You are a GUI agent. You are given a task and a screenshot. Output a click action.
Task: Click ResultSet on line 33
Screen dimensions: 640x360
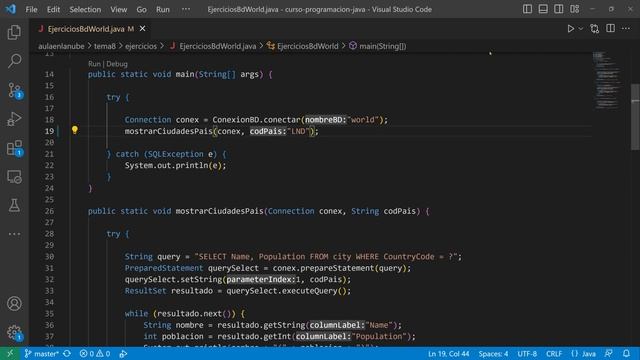pos(145,291)
